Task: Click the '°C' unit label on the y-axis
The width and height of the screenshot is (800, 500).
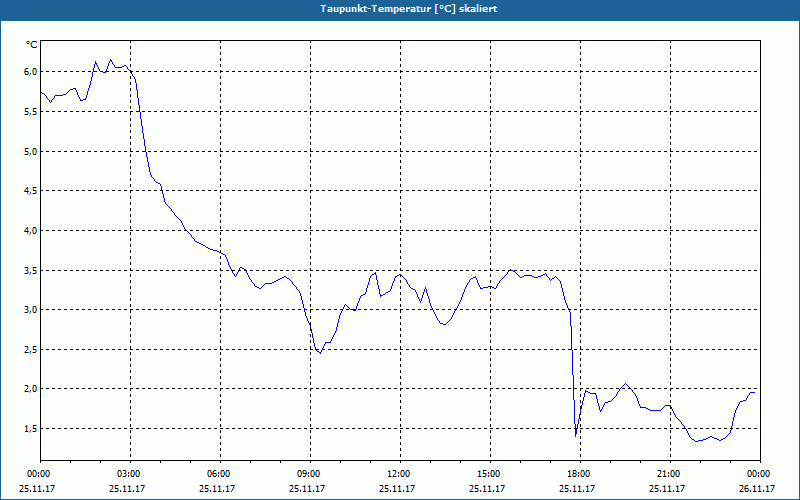Action: click(x=32, y=45)
